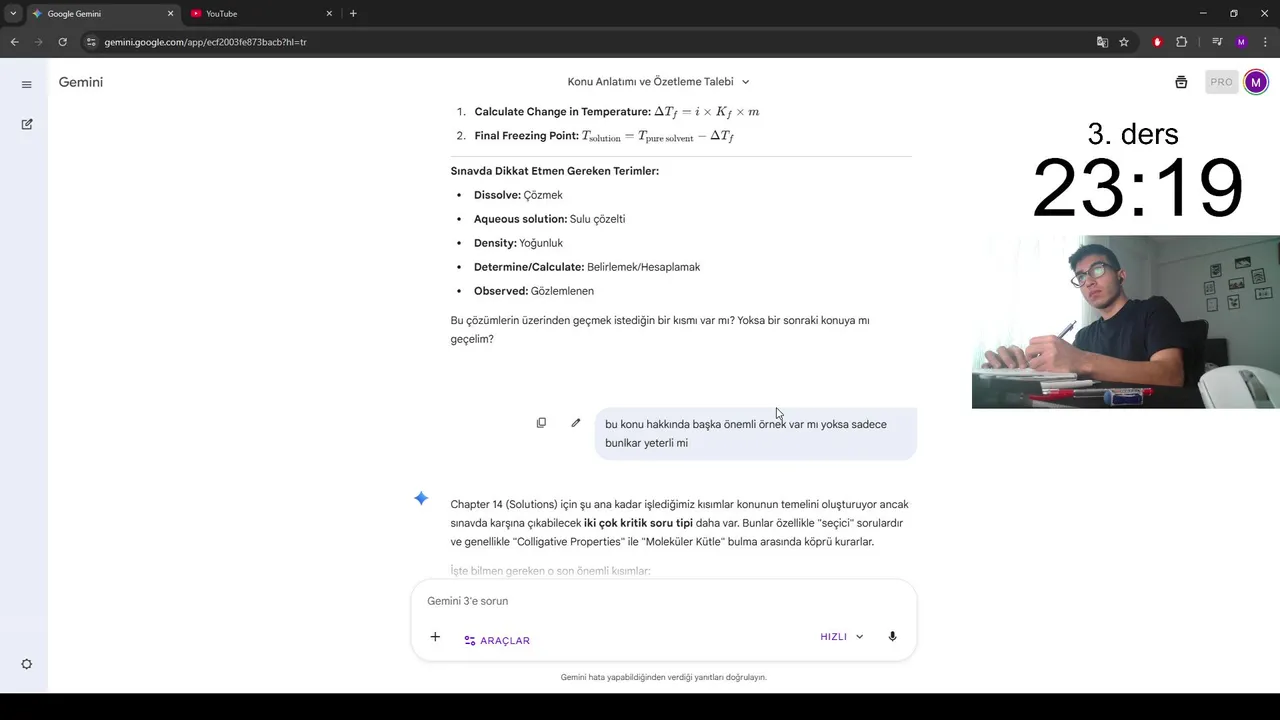Open the red ad blocker extension
Image resolution: width=1280 pixels, height=720 pixels.
[x=1157, y=42]
